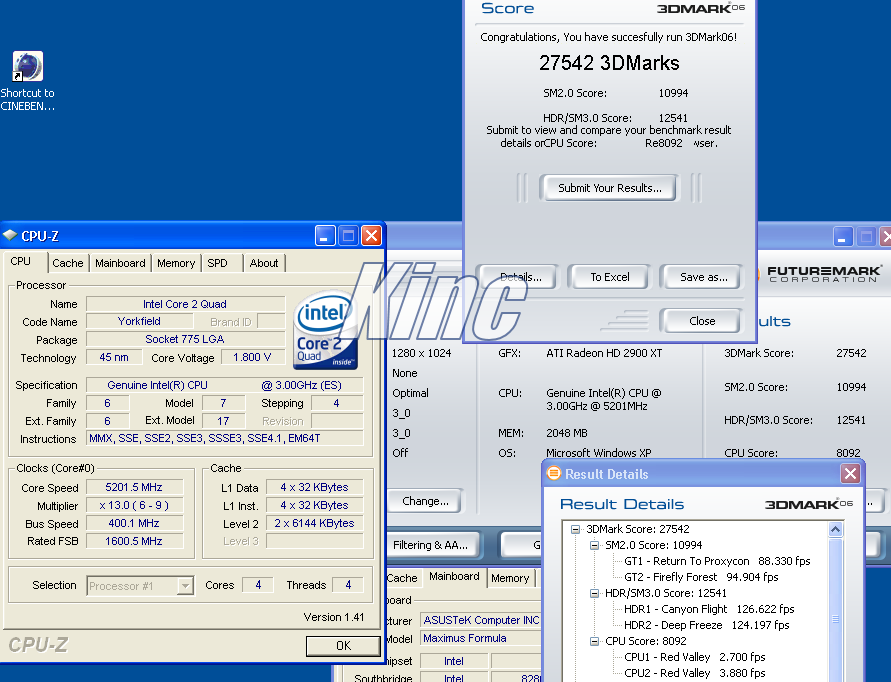Open the CINEBENCH desktop shortcut
The height and width of the screenshot is (682, 891).
(x=27, y=67)
